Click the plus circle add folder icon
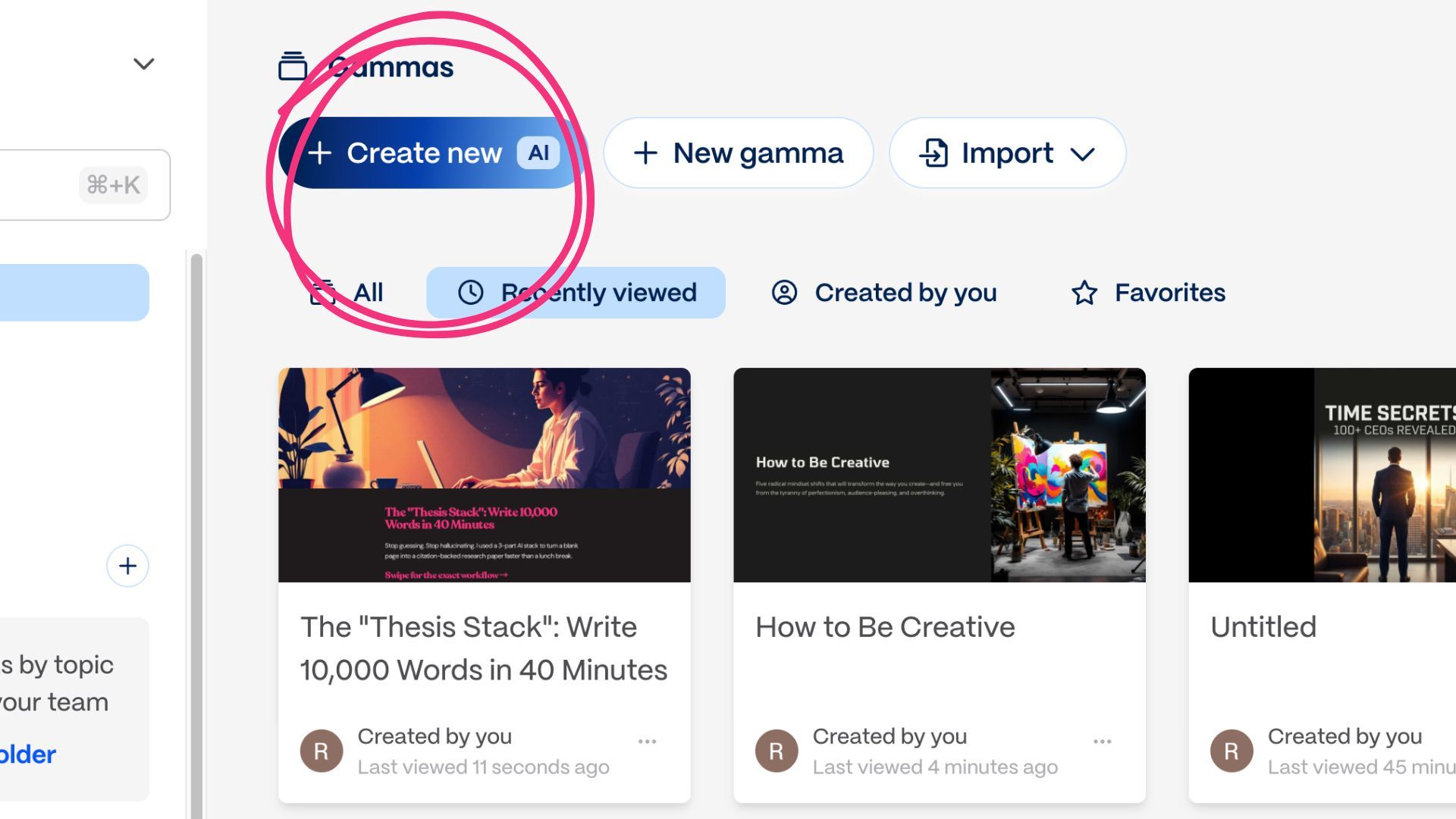 pos(127,566)
